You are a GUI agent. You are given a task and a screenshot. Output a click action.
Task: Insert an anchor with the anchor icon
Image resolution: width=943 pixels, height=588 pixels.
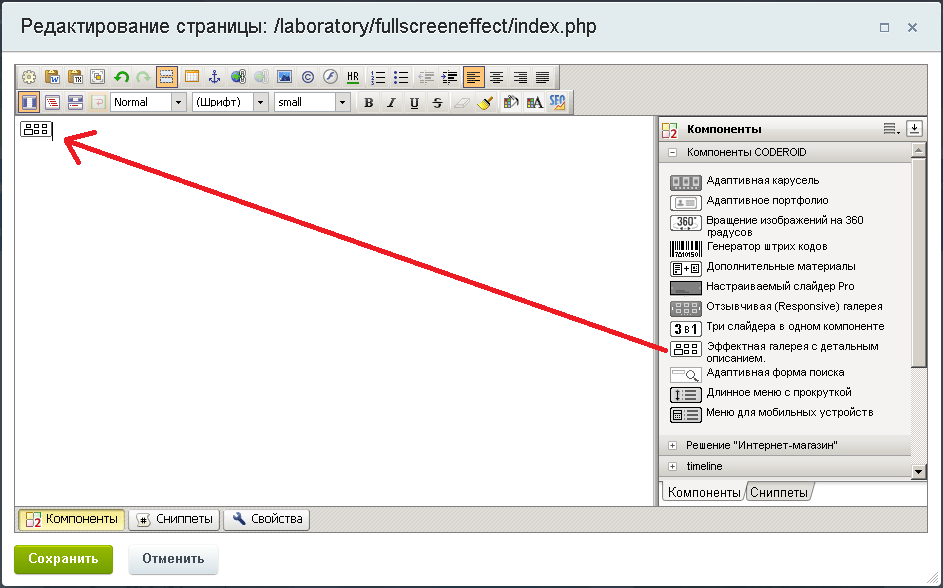pyautogui.click(x=214, y=77)
